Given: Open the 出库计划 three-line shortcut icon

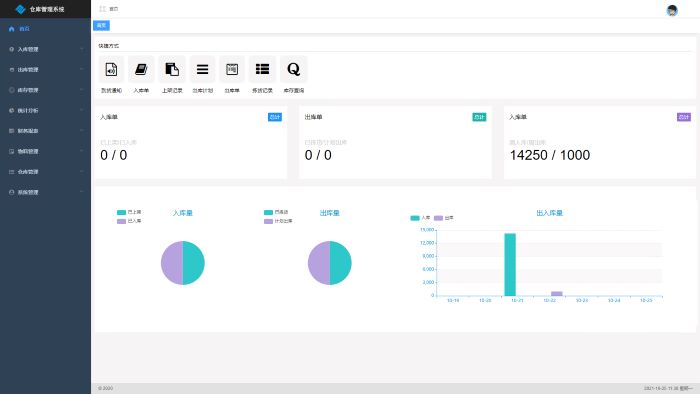Looking at the screenshot, I should (202, 70).
